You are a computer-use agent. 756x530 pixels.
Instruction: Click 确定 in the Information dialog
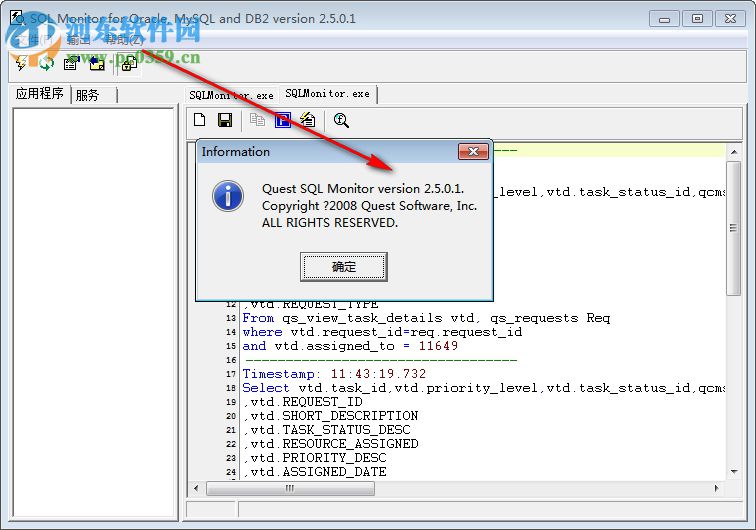(344, 266)
